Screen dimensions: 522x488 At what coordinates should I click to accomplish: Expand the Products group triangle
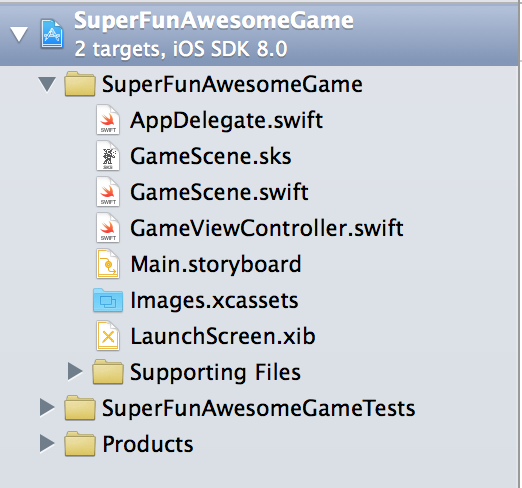tap(47, 443)
